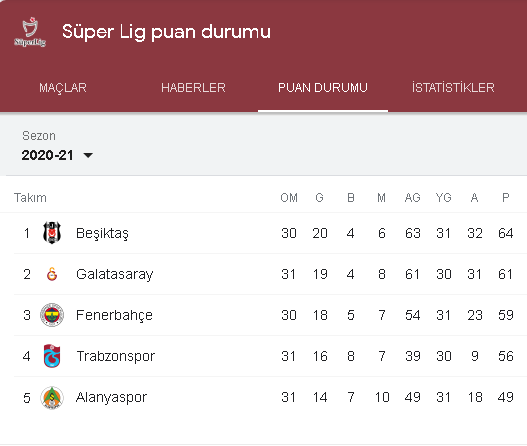527x446 pixels.
Task: Click the Alanyaspor club crest
Action: pyautogui.click(x=52, y=398)
